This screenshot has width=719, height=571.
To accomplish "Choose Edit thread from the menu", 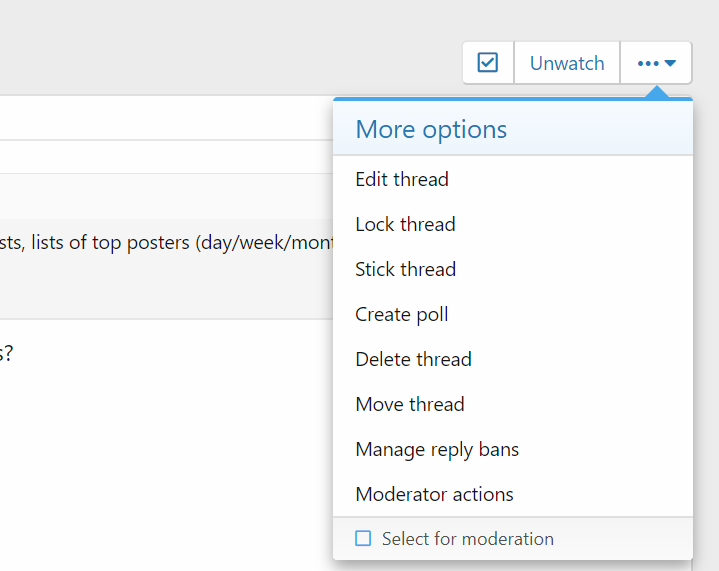I will pyautogui.click(x=402, y=180).
